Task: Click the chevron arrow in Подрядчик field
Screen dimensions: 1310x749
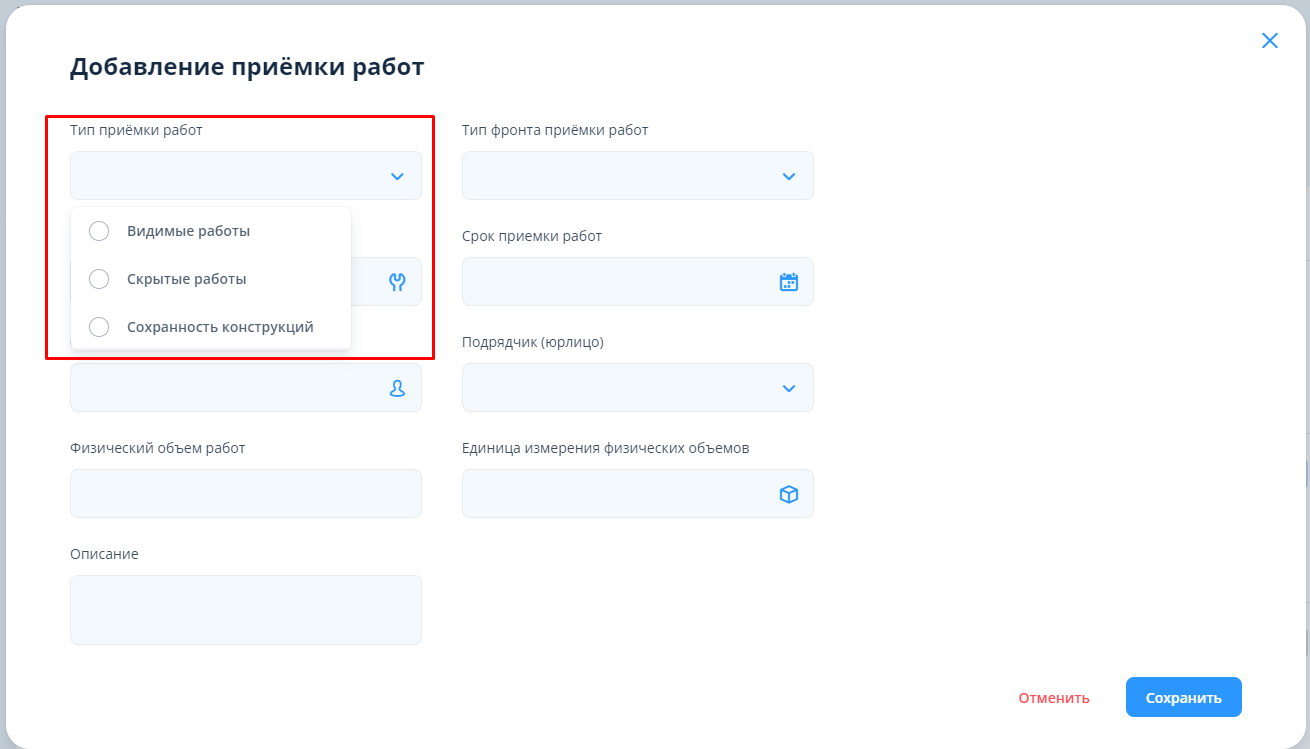Action: (x=788, y=388)
